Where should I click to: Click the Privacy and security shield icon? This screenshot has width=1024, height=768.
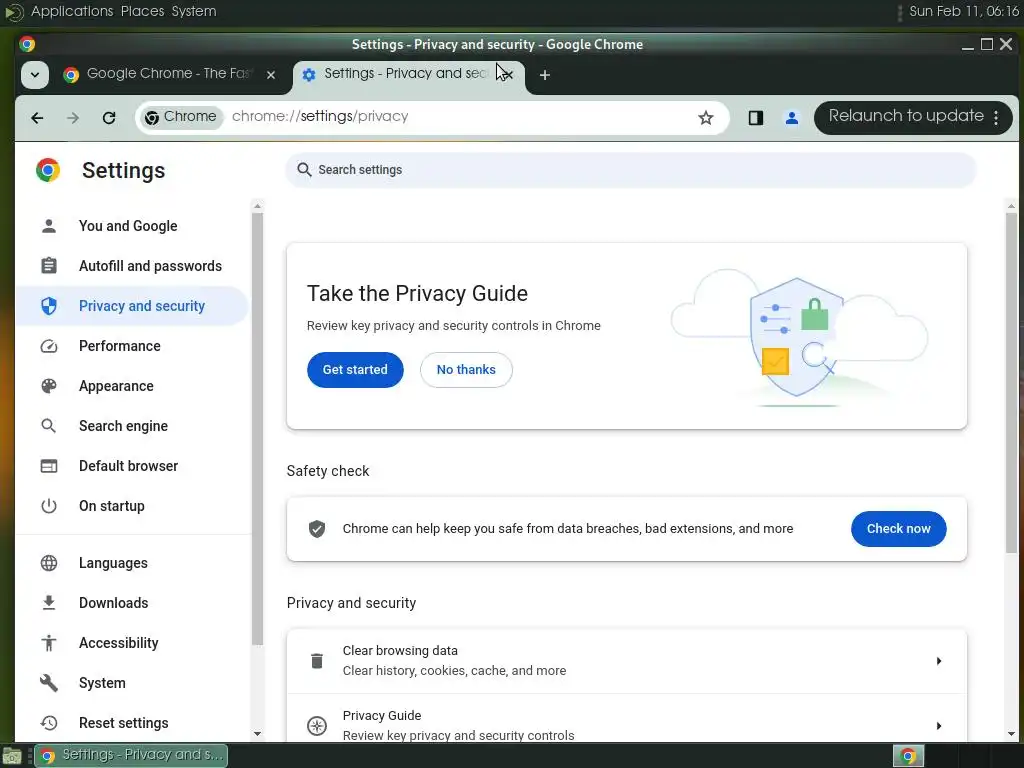coord(49,306)
